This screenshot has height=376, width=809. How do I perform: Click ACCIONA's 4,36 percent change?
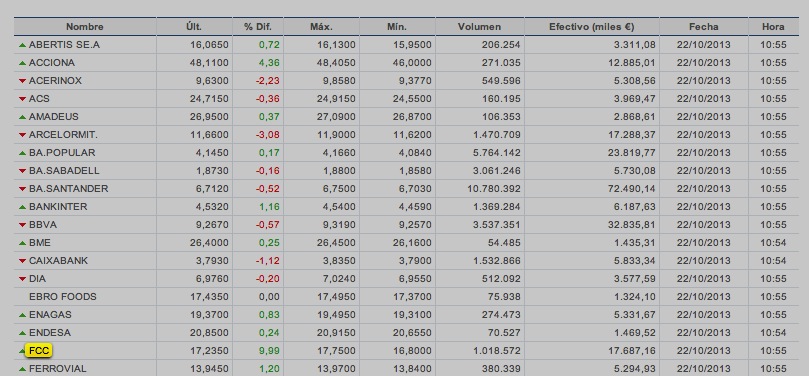tap(269, 63)
